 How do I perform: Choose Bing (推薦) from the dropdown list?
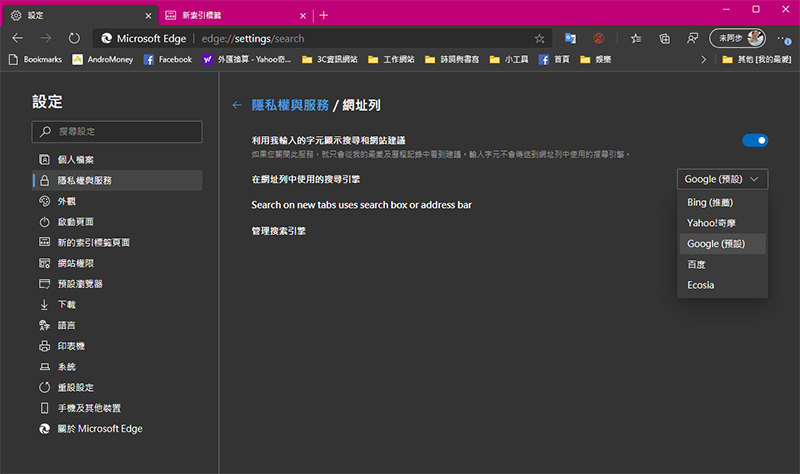pos(710,202)
